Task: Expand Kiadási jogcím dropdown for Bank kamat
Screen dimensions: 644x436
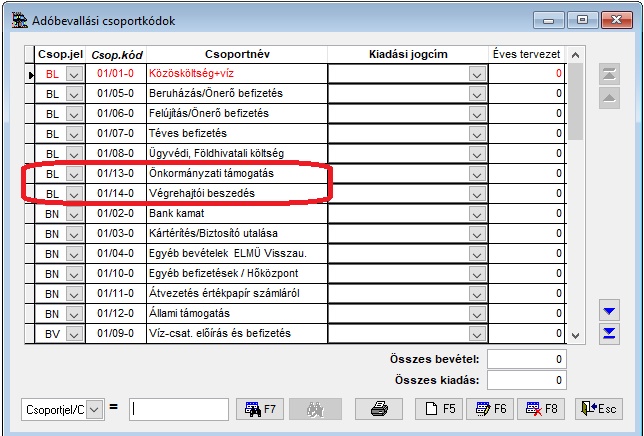Action: click(x=477, y=214)
